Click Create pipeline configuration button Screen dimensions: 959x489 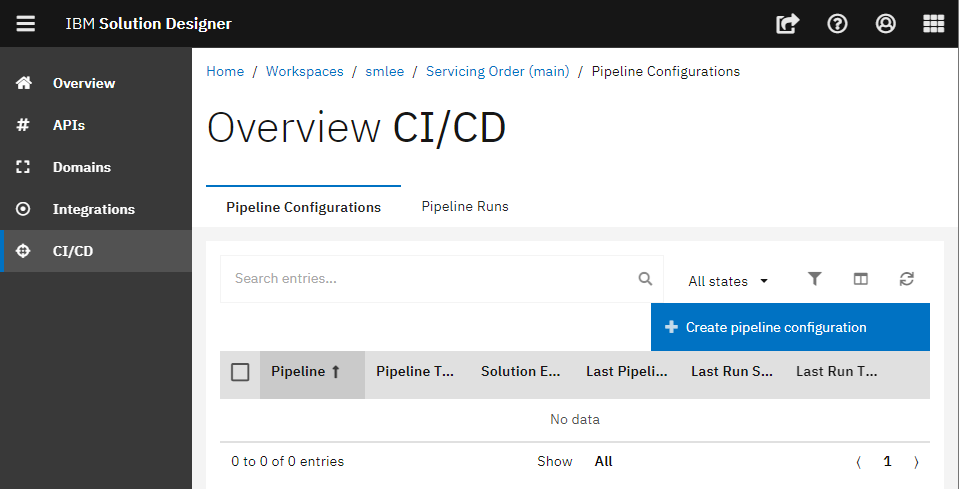[x=790, y=327]
